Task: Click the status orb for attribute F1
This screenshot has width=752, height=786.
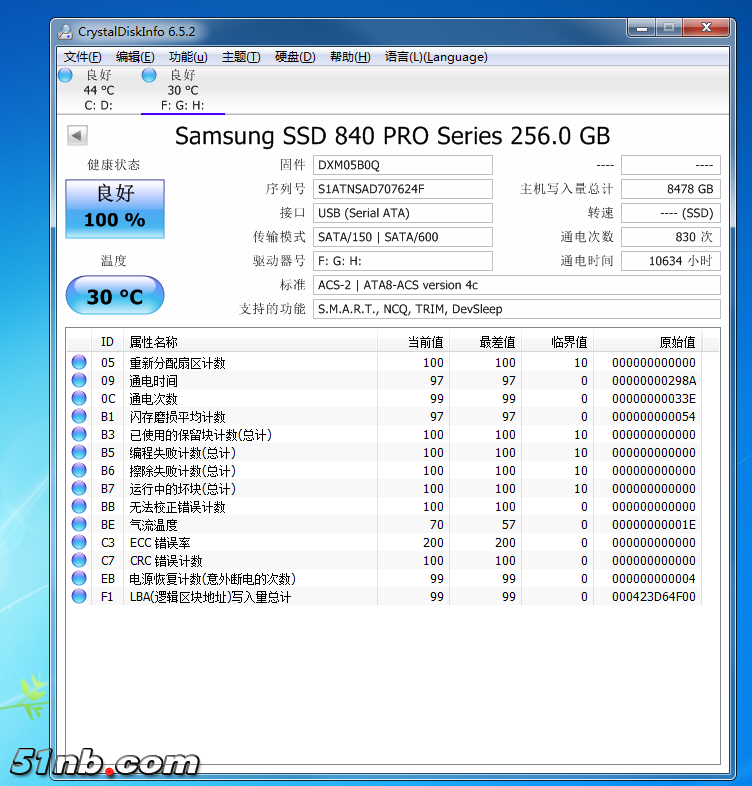Action: click(79, 597)
